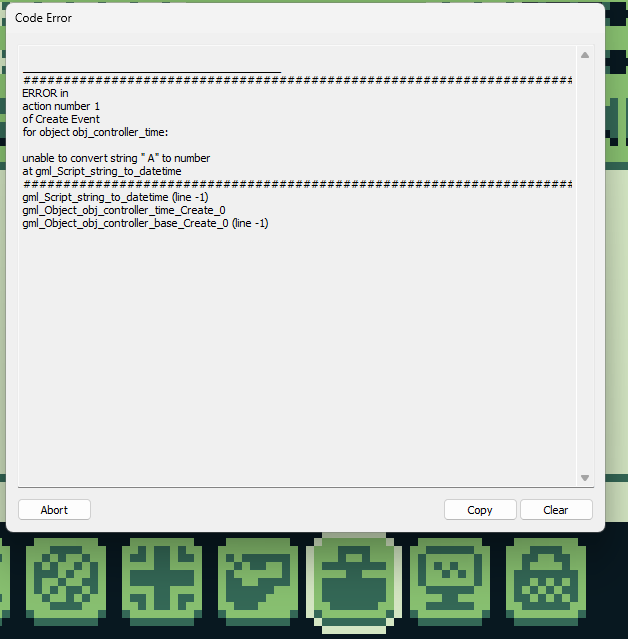Clear the error log with Clear button

tap(556, 509)
